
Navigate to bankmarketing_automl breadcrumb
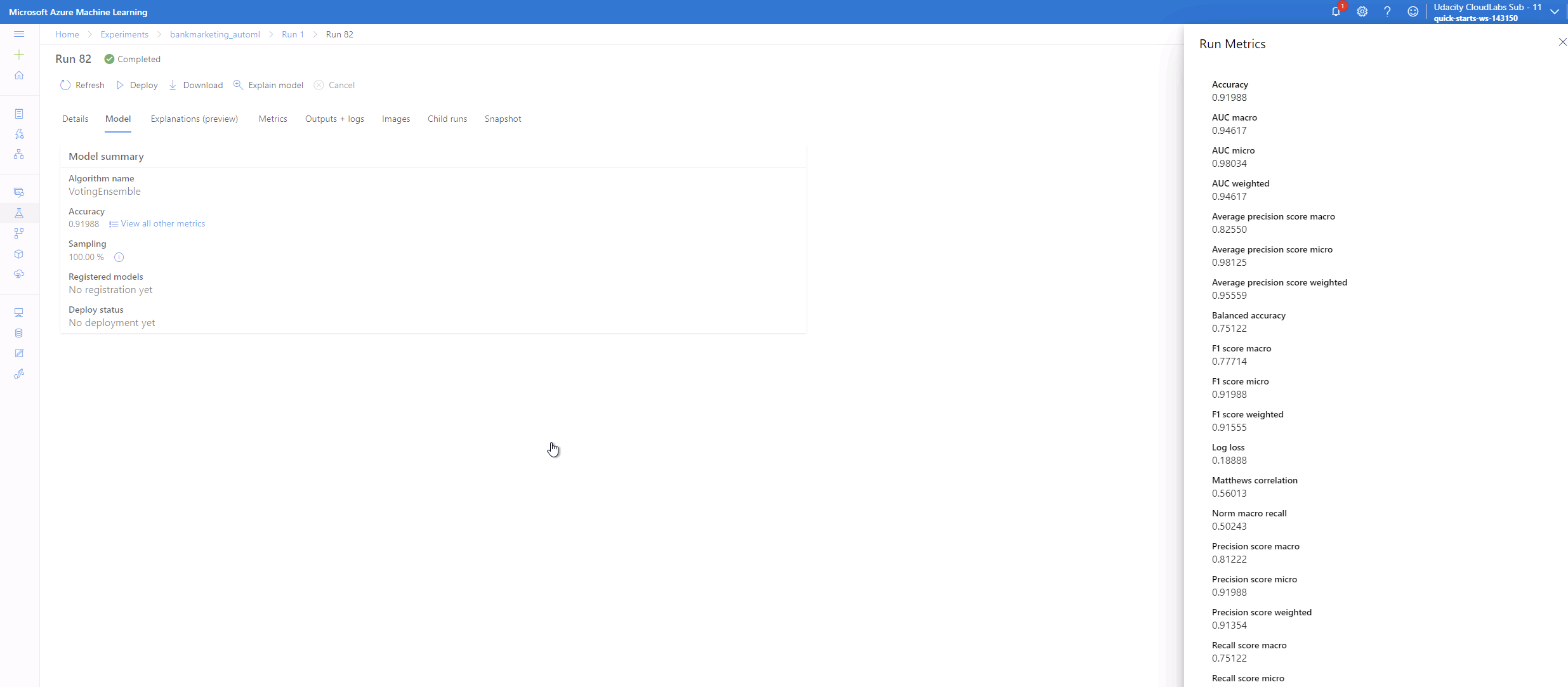click(214, 34)
